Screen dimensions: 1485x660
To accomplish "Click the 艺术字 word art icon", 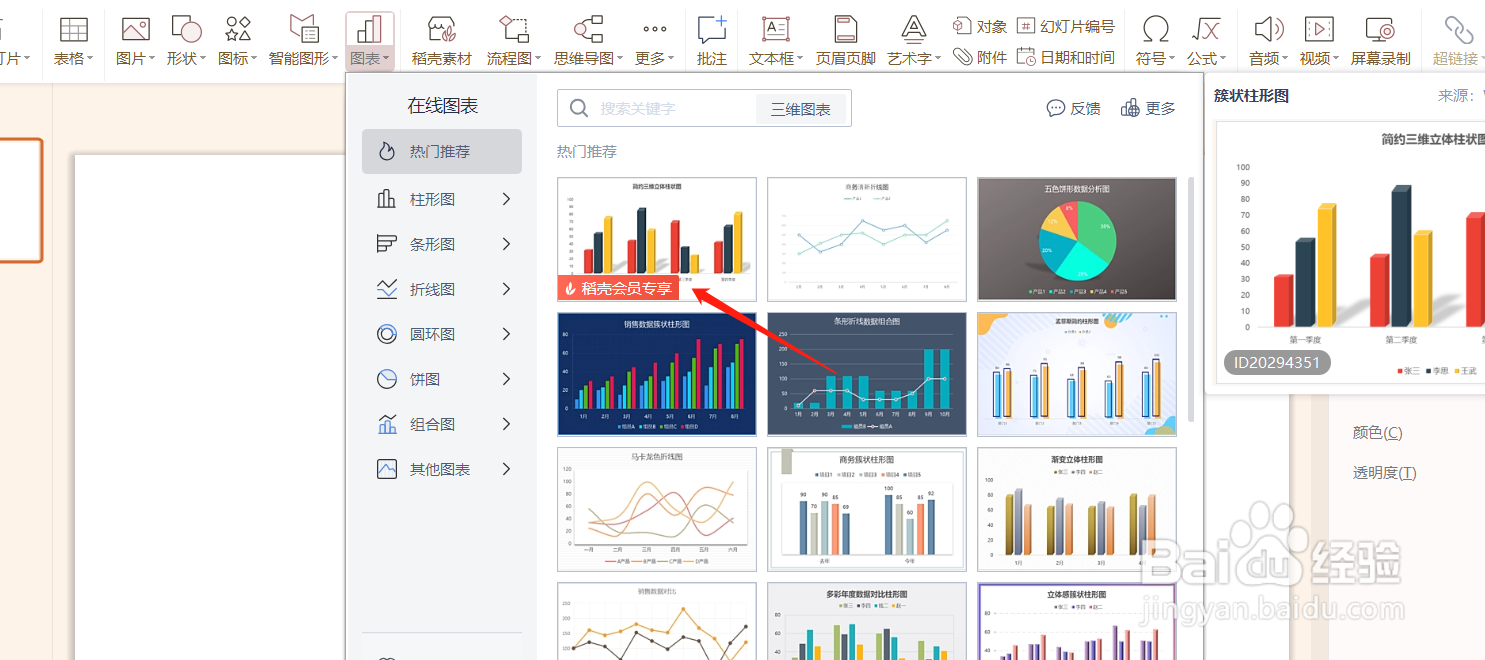I will point(913,29).
